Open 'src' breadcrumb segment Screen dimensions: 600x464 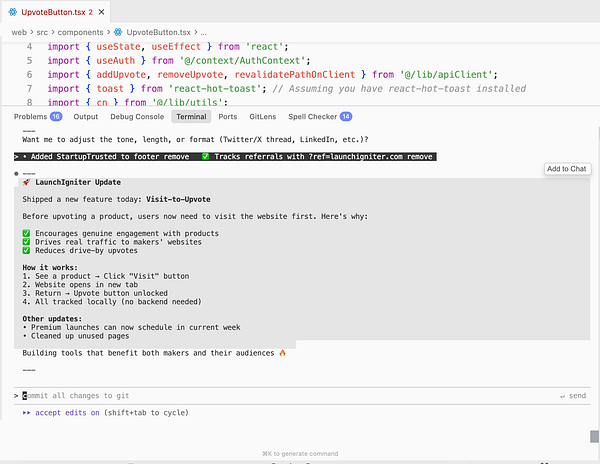42,32
